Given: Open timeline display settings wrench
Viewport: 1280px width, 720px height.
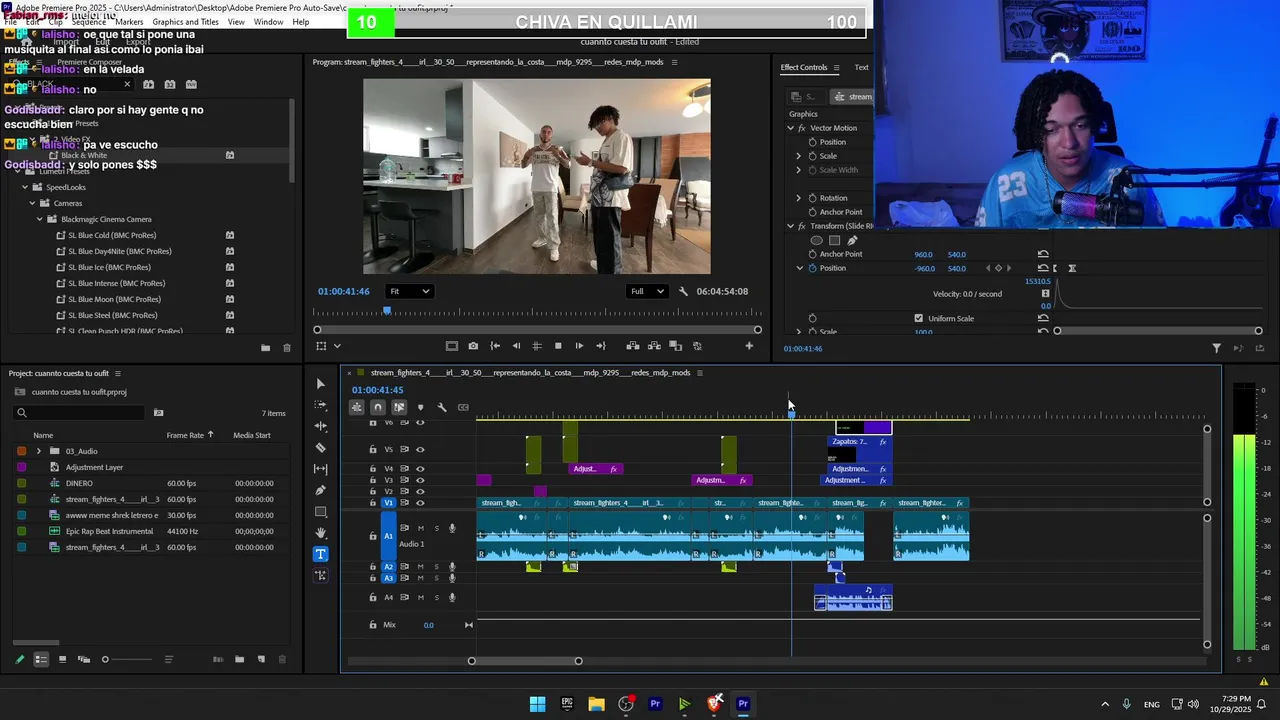Looking at the screenshot, I should coord(441,407).
